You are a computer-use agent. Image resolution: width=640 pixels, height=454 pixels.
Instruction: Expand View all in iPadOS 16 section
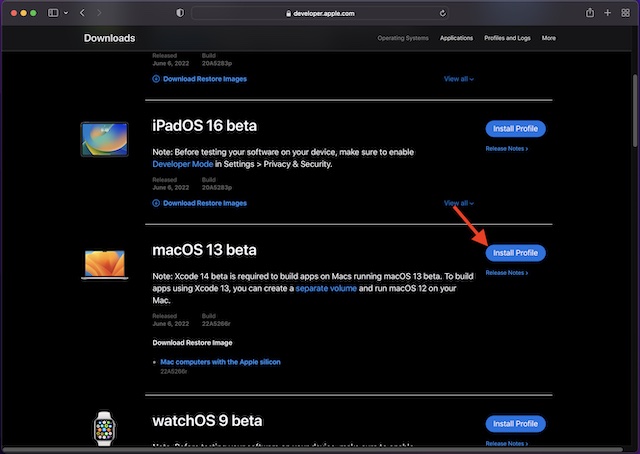459,203
